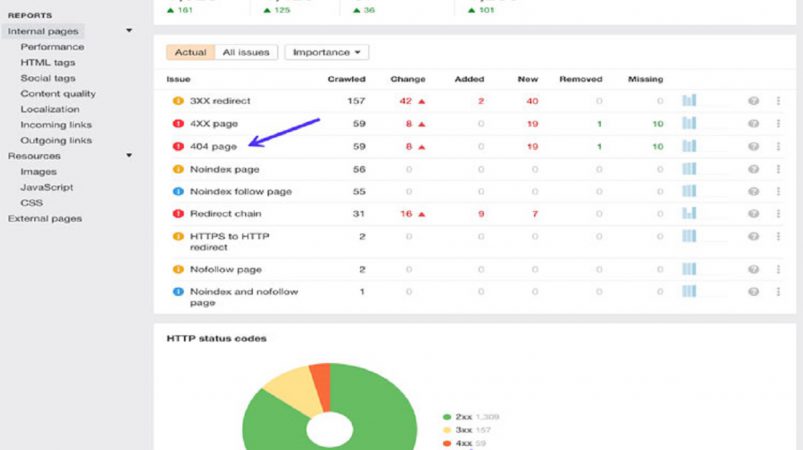803x450 pixels.
Task: Open three-dot menu for 4XX page row
Action: coord(778,123)
